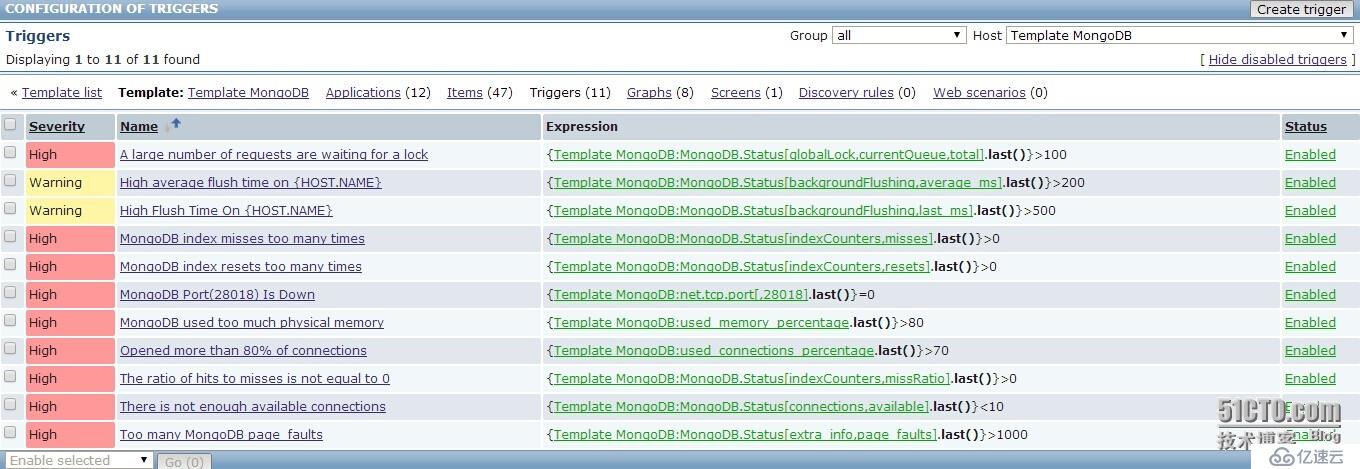This screenshot has height=469, width=1360.
Task: Sort triggers by Name column header
Action: tap(139, 126)
